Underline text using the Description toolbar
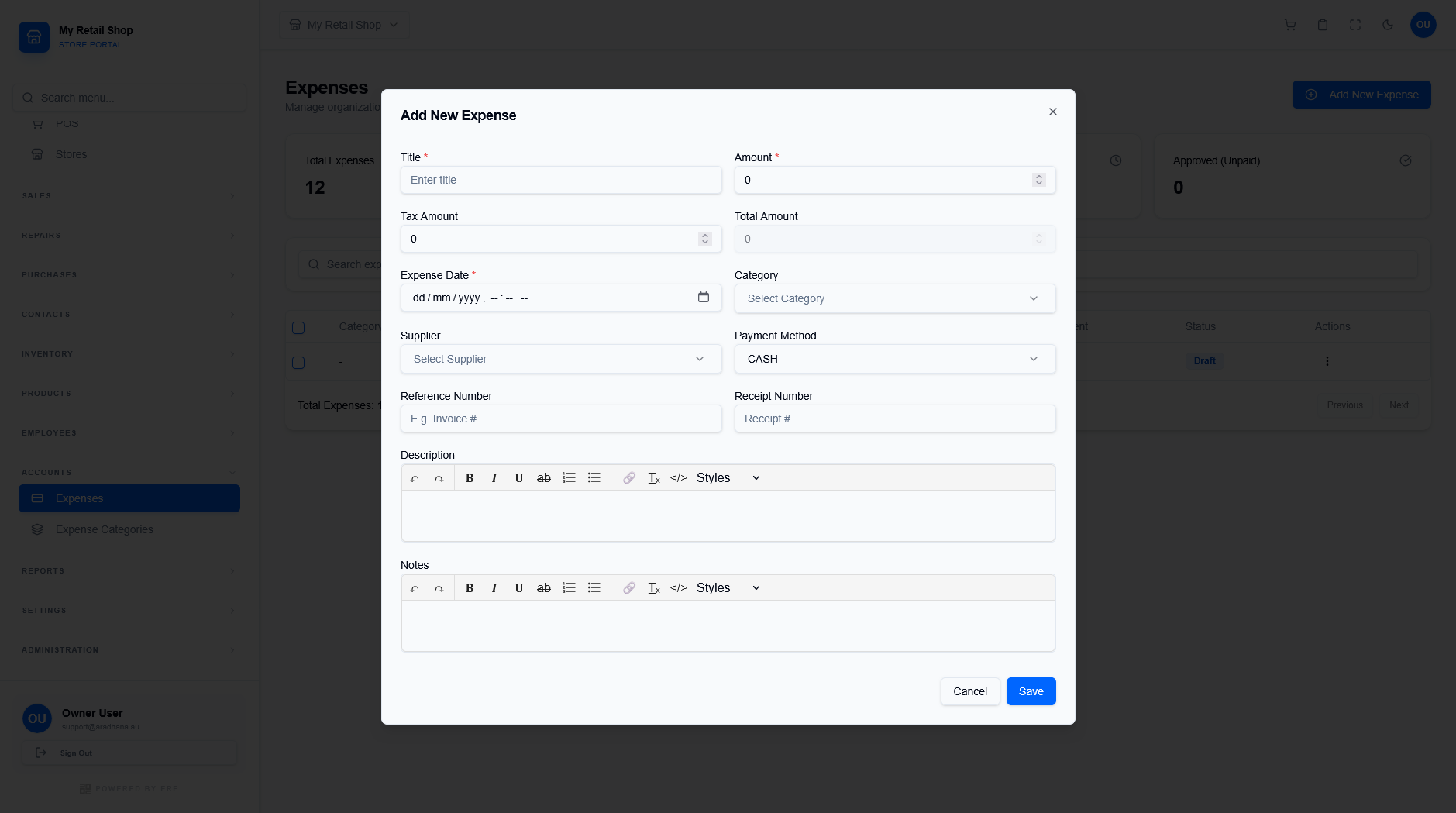This screenshot has height=813, width=1456. (x=518, y=477)
